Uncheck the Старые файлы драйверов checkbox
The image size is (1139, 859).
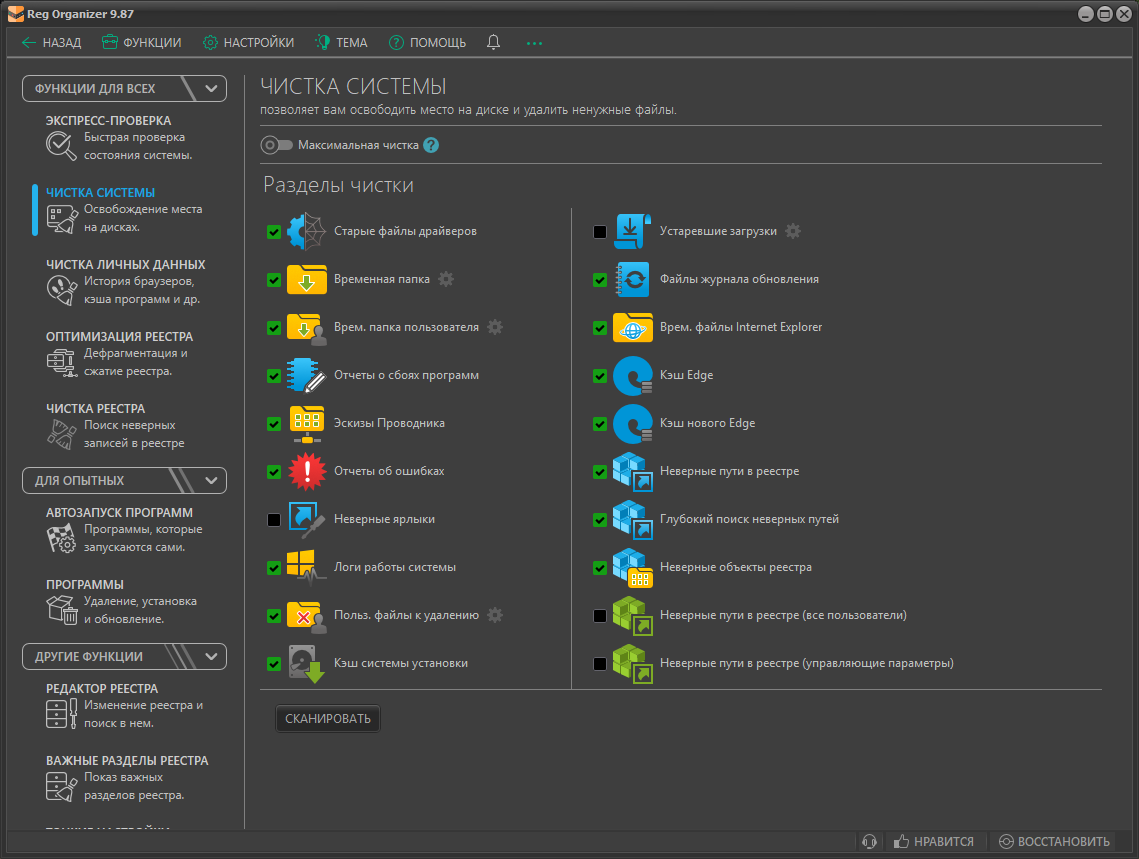(274, 232)
